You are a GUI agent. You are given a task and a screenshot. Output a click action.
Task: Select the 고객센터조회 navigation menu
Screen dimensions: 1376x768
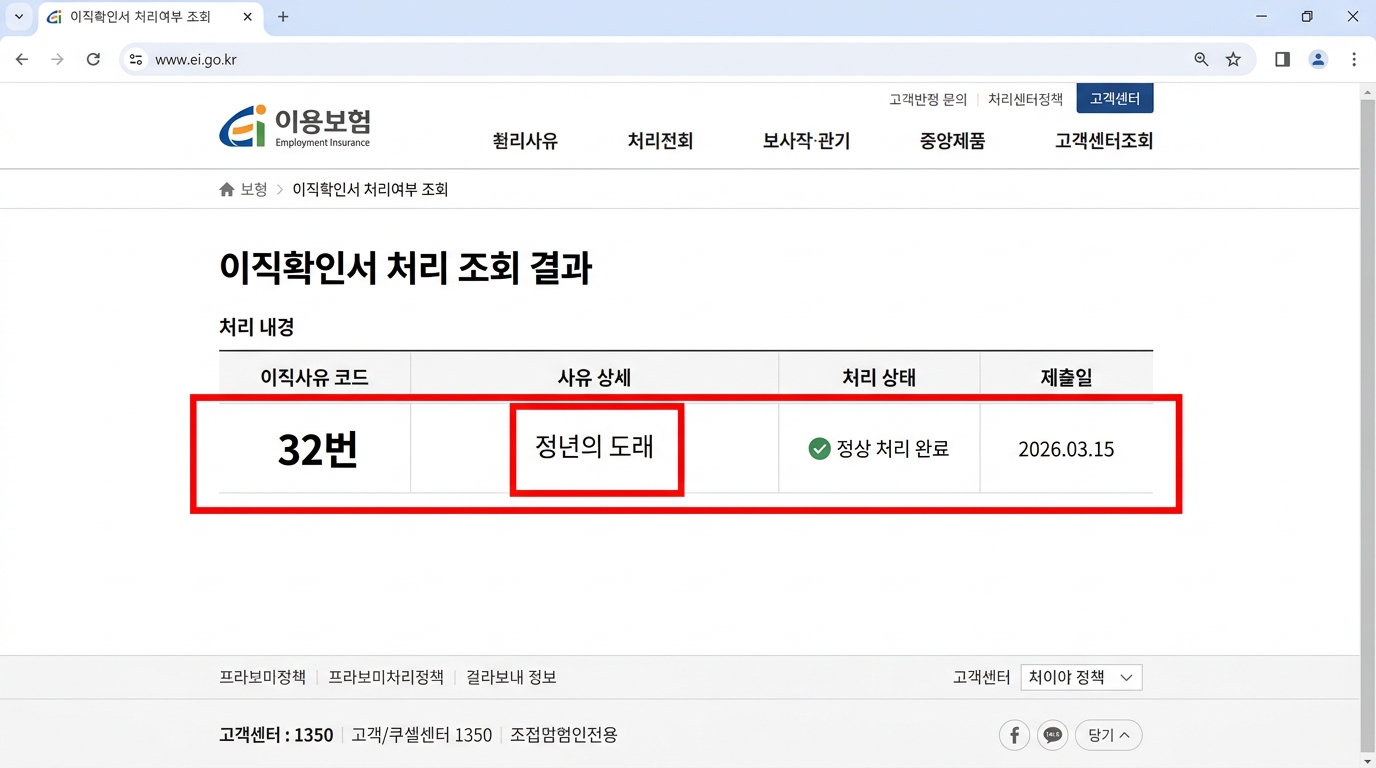pyautogui.click(x=1104, y=141)
